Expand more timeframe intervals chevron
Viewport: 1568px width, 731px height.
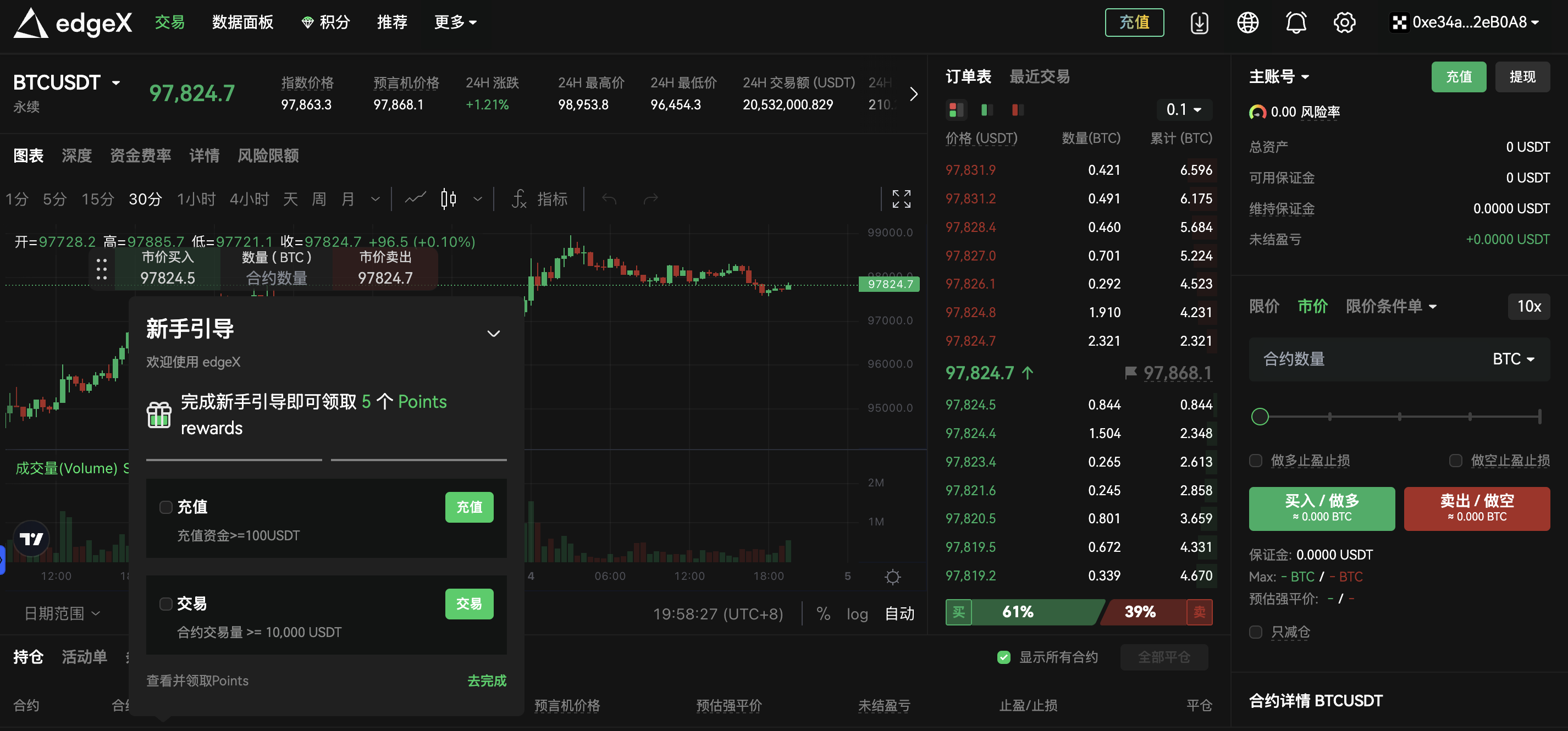coord(376,198)
